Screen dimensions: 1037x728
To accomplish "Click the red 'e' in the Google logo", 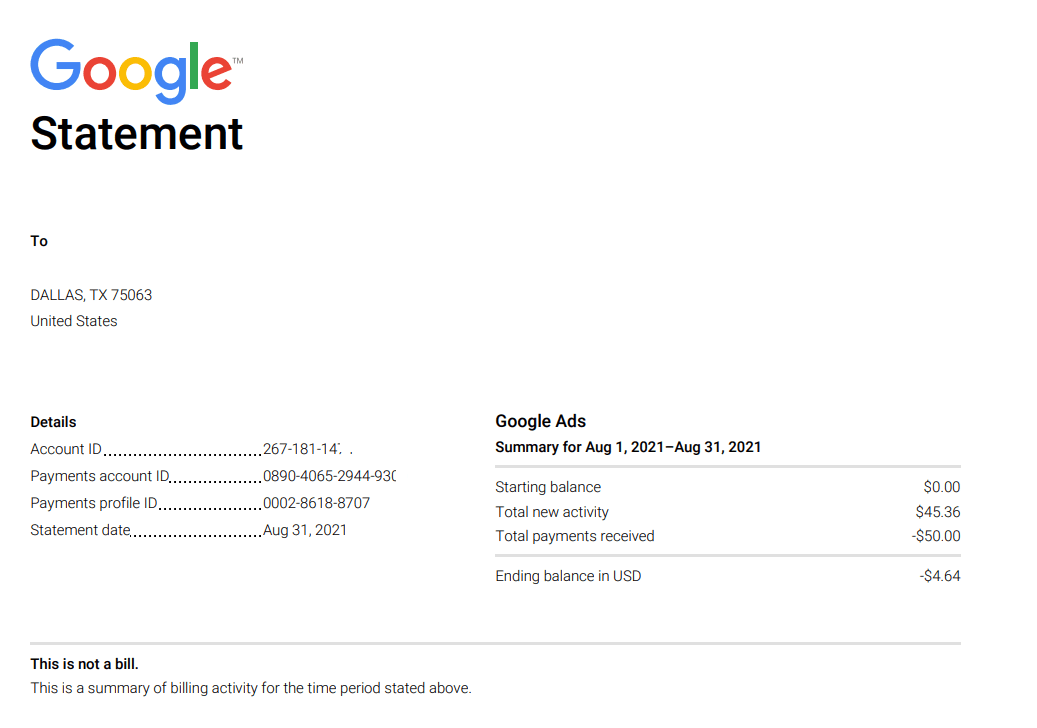I will 217,73.
